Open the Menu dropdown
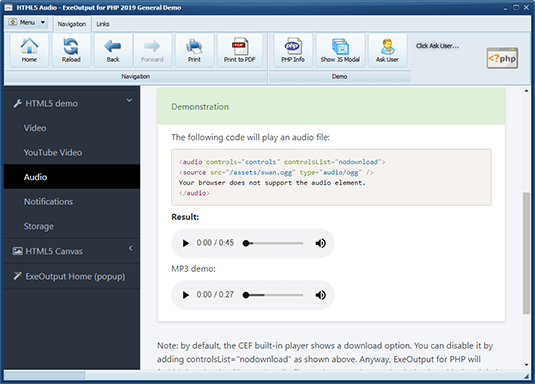 (27, 23)
